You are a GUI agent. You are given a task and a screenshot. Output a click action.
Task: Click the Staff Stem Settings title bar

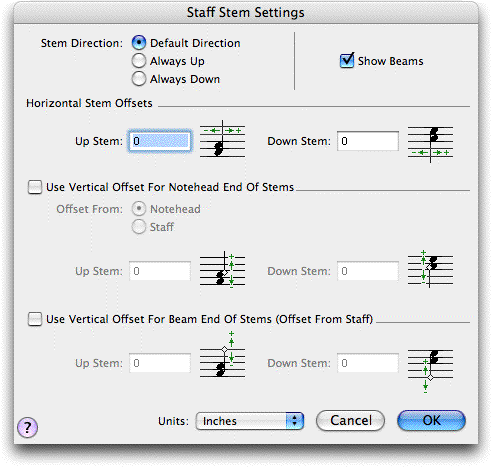pyautogui.click(x=246, y=12)
